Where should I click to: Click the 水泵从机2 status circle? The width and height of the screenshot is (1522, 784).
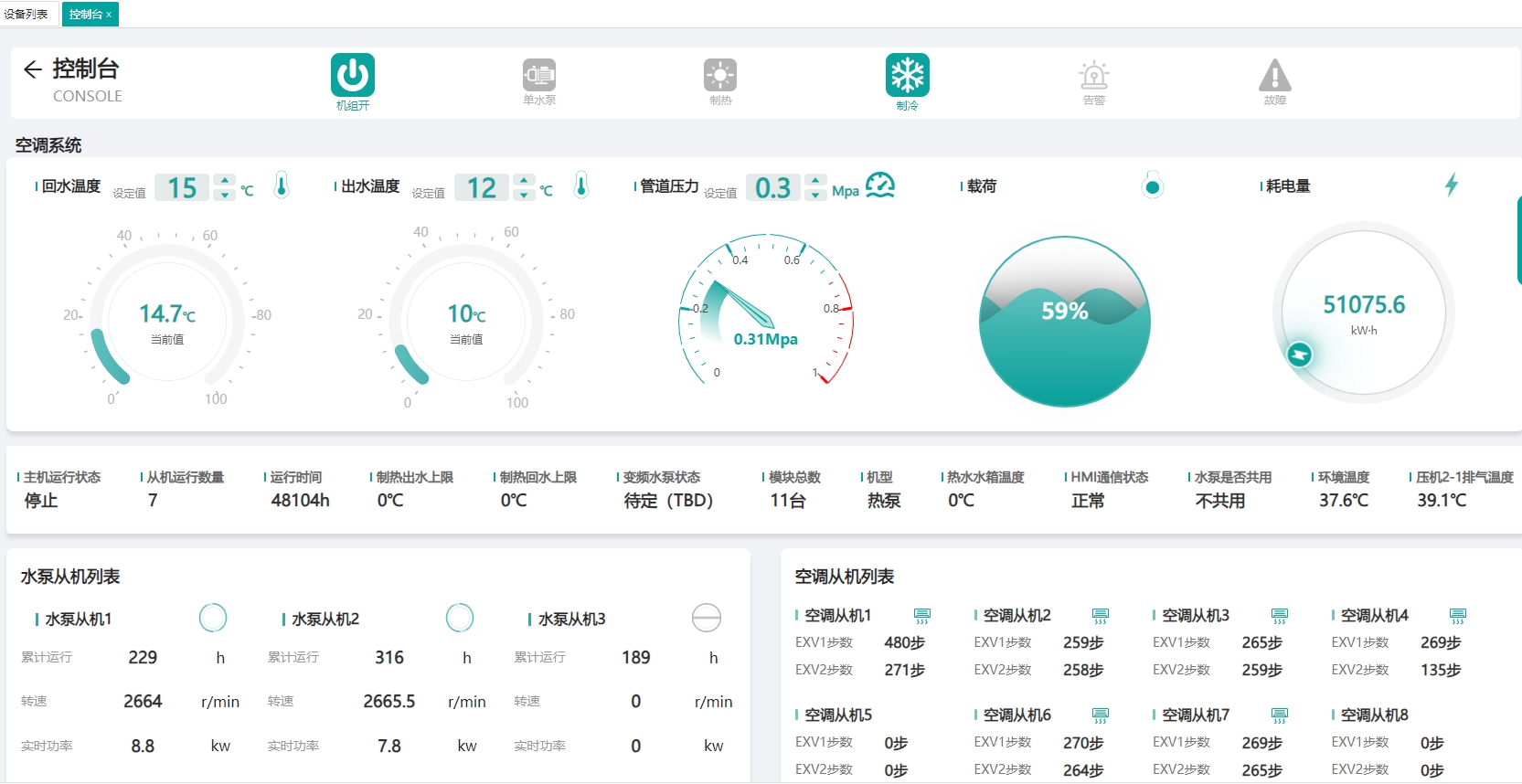460,618
